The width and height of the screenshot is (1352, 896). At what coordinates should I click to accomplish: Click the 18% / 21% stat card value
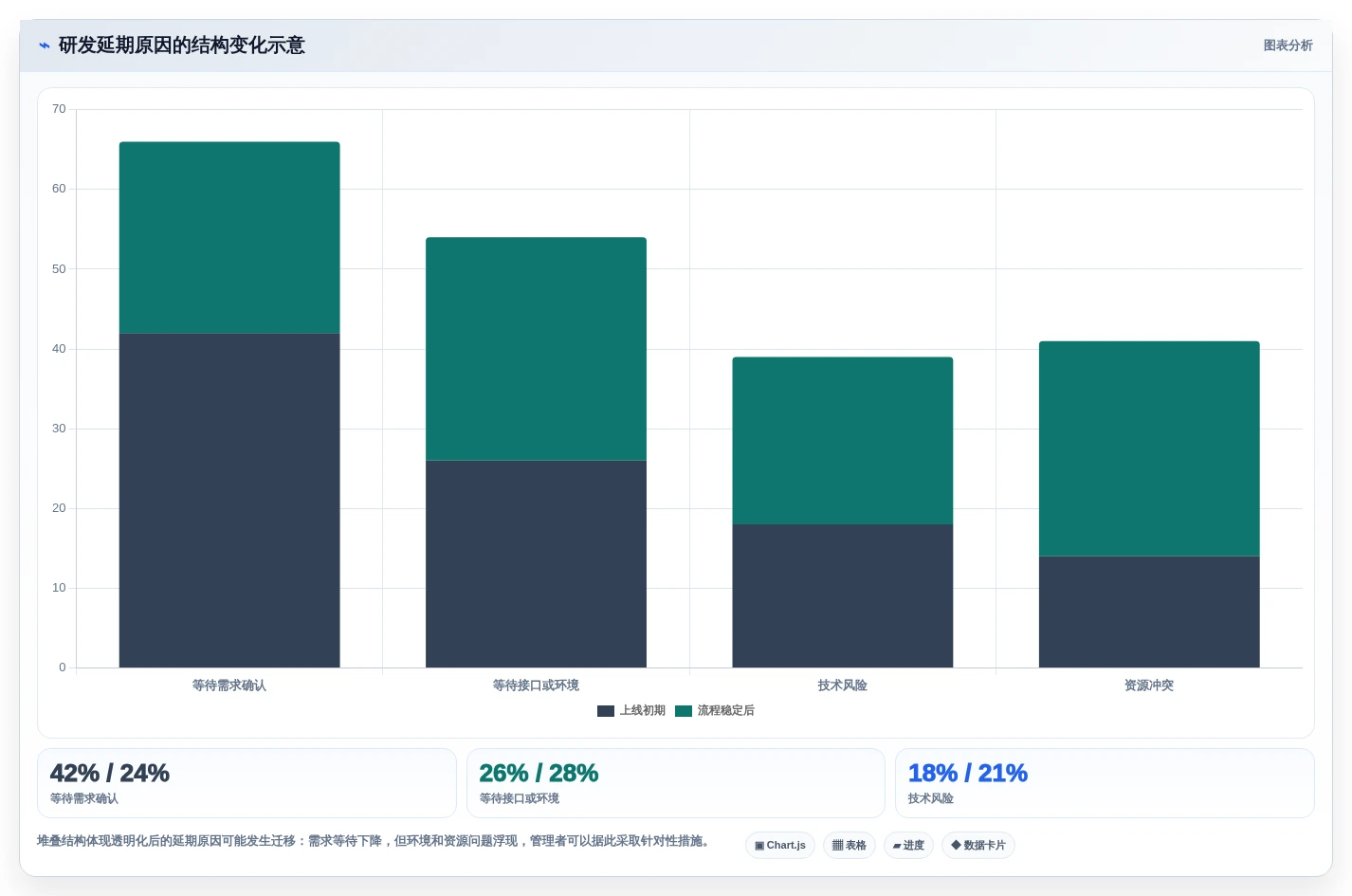click(x=968, y=774)
